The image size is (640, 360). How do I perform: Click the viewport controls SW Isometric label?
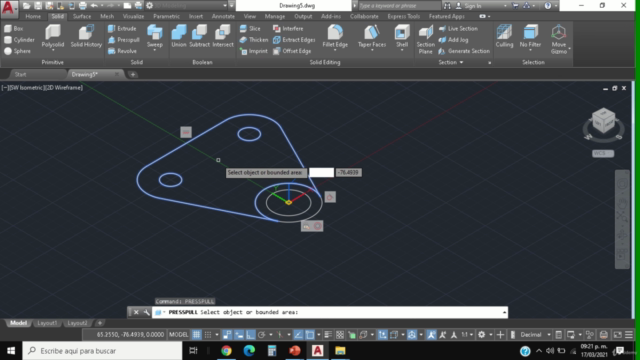[x=28, y=88]
